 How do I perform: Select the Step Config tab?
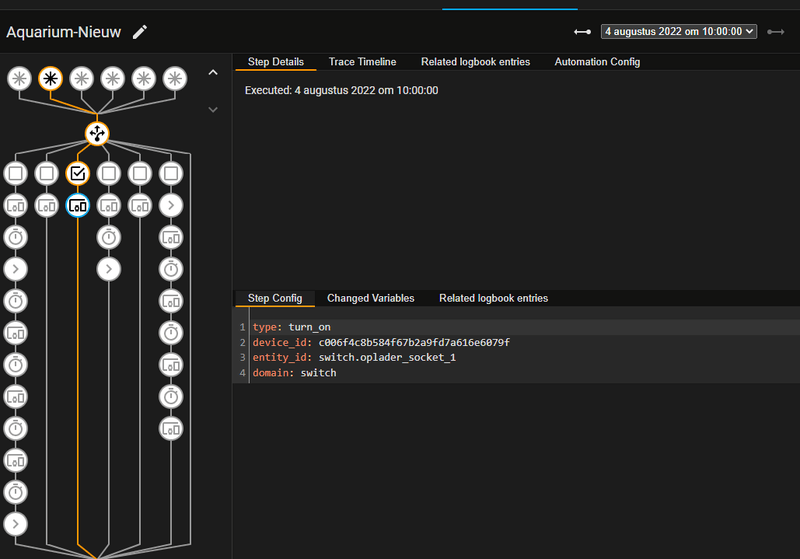tap(275, 298)
